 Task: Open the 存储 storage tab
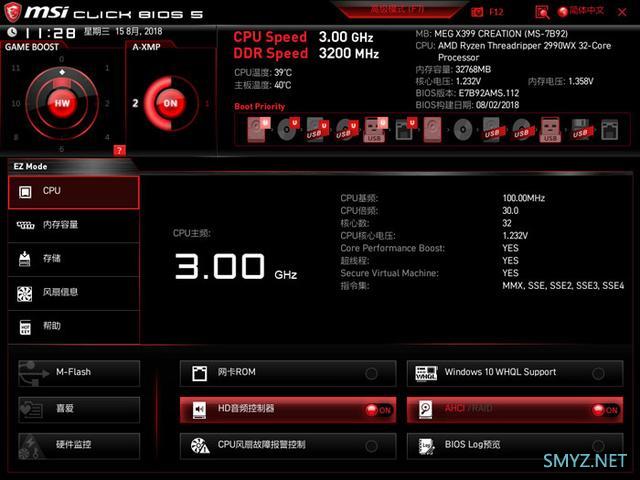tap(73, 259)
